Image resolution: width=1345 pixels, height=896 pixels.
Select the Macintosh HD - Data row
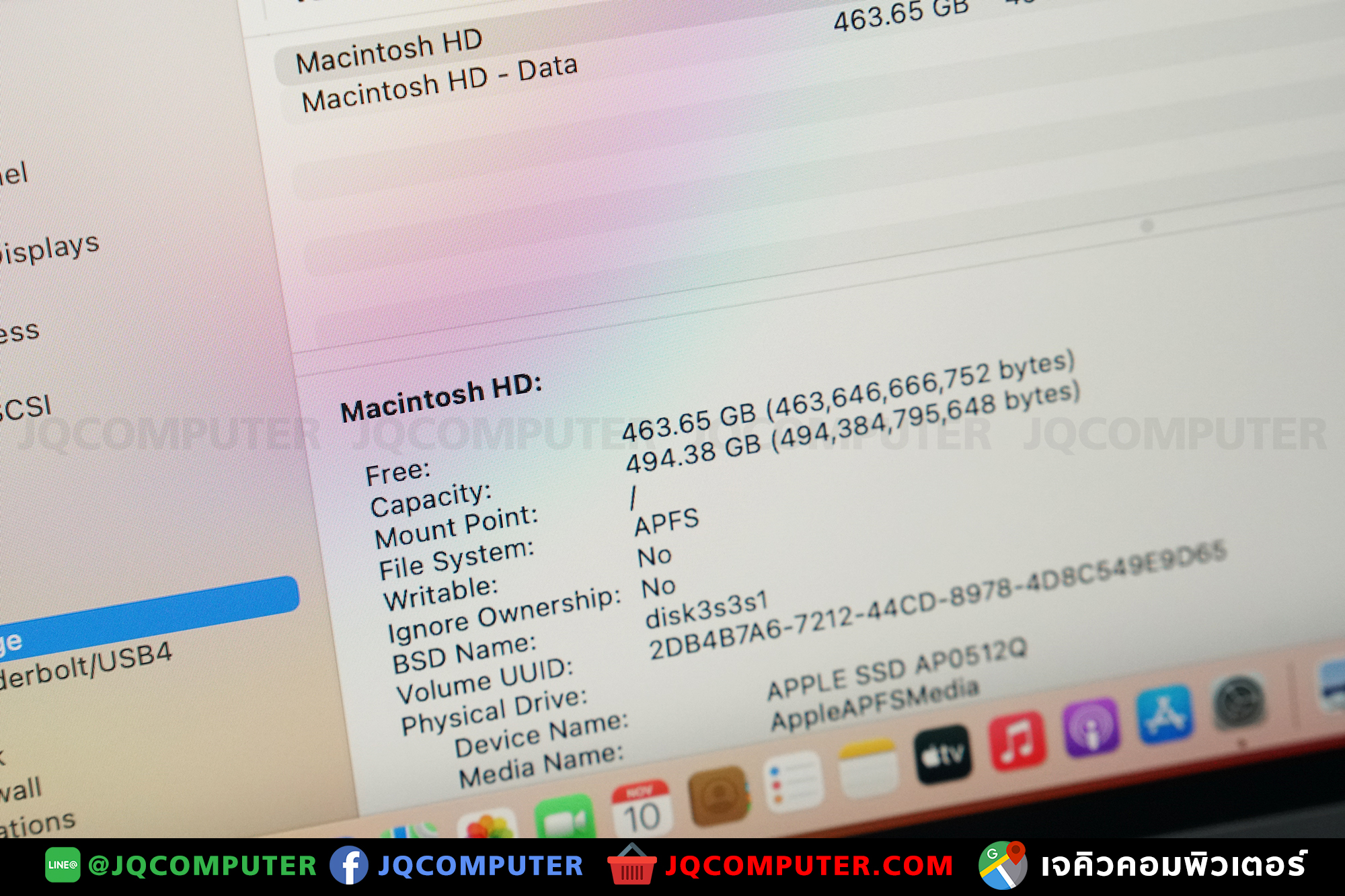pos(440,85)
